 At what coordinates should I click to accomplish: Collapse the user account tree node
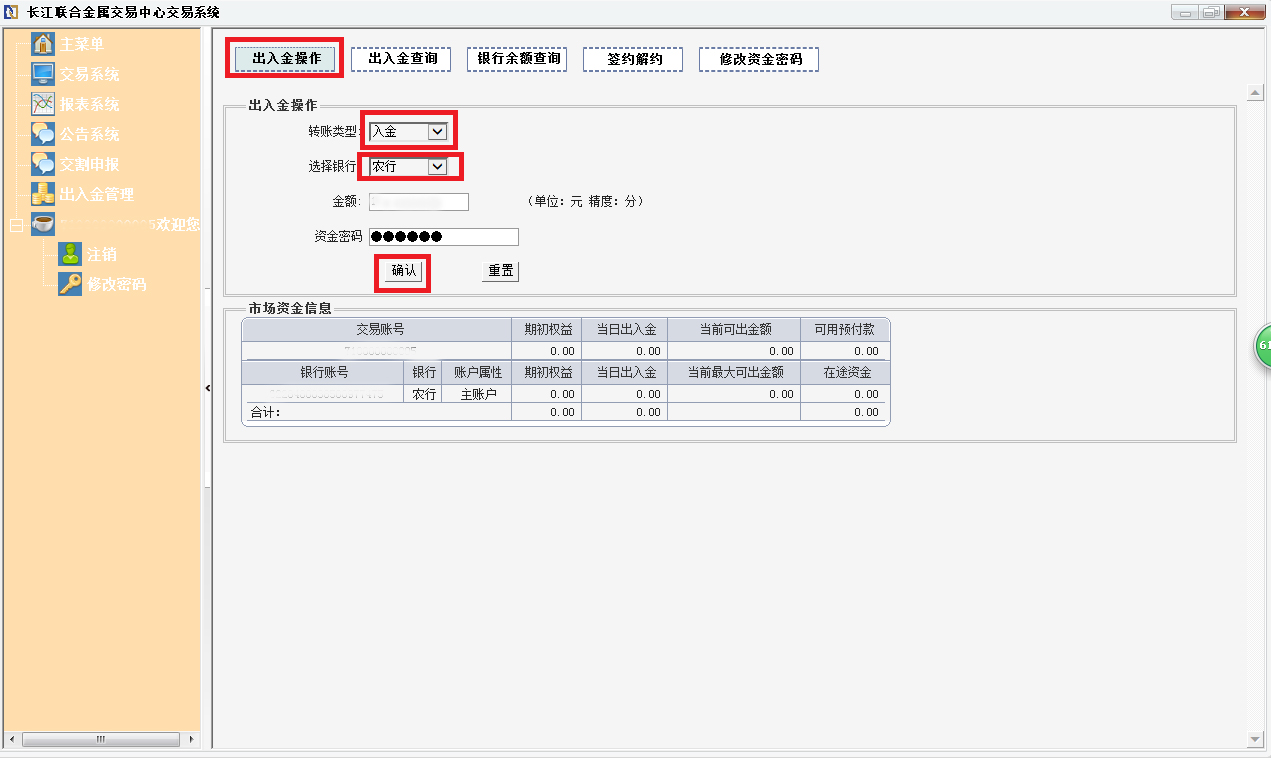tap(15, 225)
